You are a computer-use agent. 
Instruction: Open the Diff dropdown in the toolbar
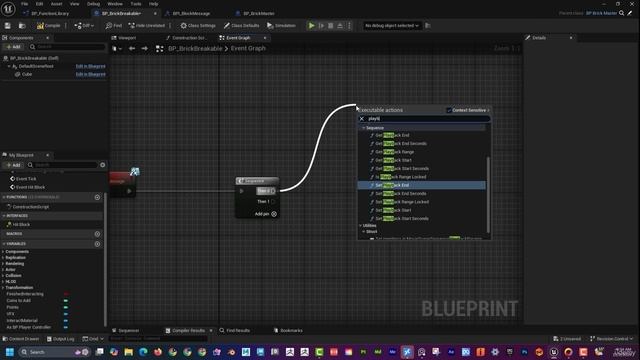click(84, 26)
